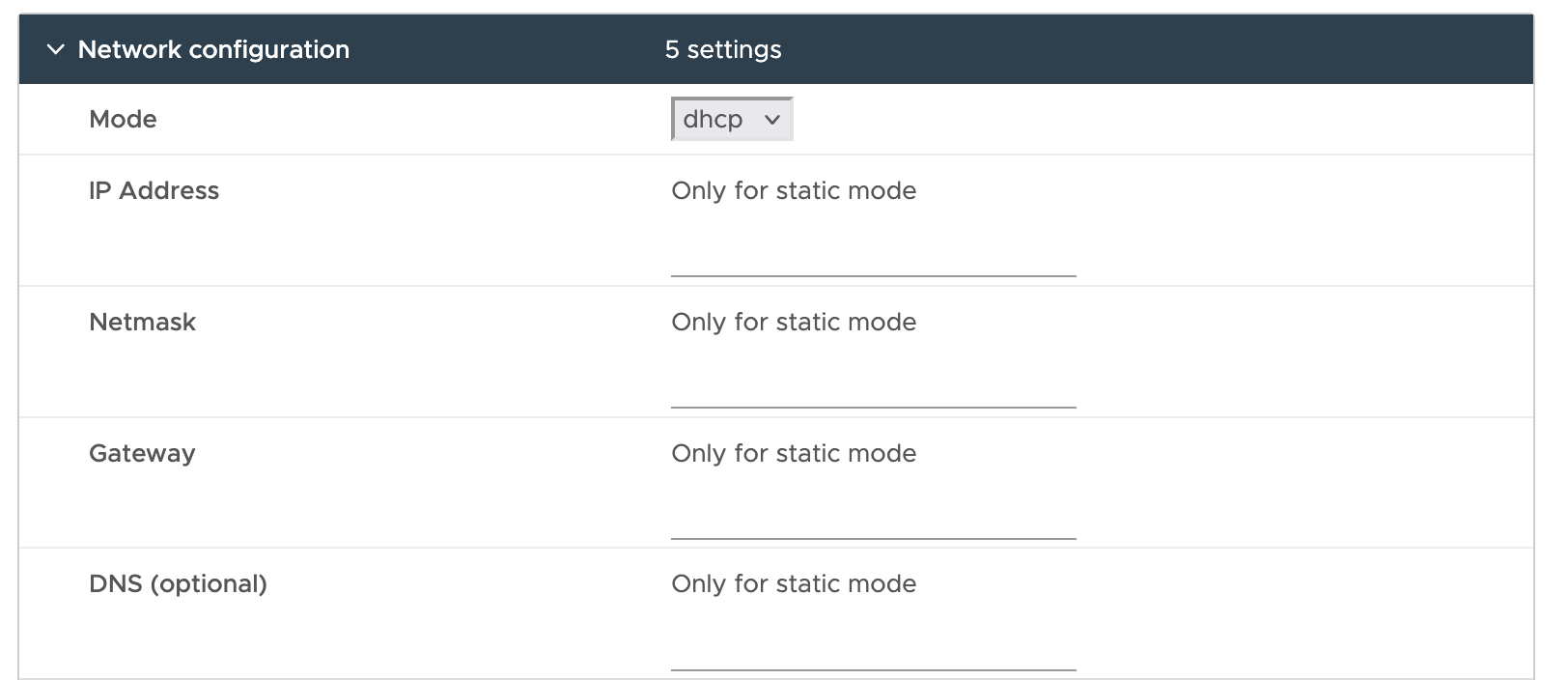
Task: Focus the DNS (optional) input field
Action: (873, 650)
